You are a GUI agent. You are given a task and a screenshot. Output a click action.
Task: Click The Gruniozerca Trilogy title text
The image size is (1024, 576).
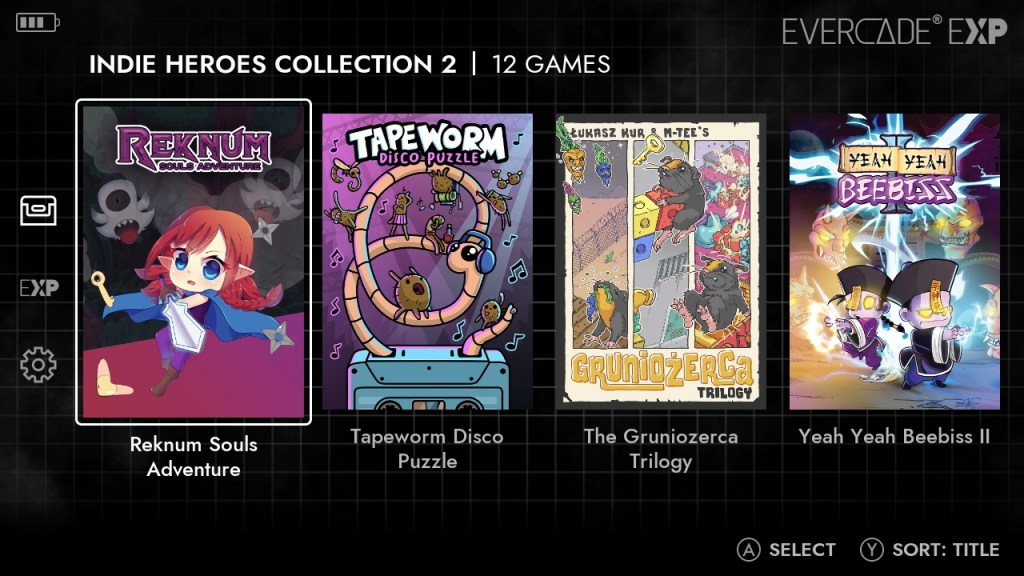click(660, 449)
